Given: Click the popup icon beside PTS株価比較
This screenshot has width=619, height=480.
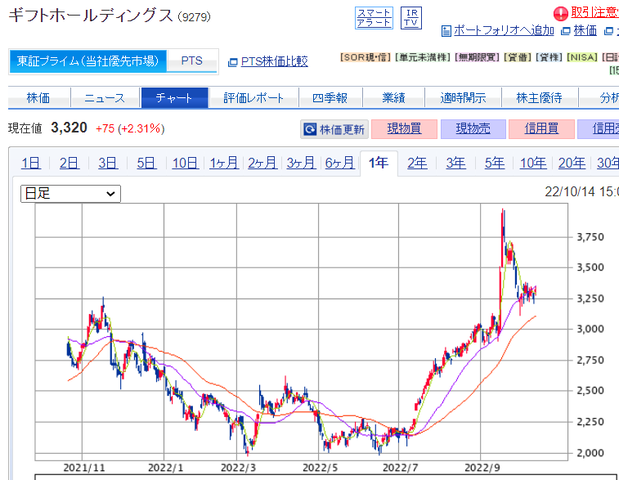Looking at the screenshot, I should (x=233, y=62).
